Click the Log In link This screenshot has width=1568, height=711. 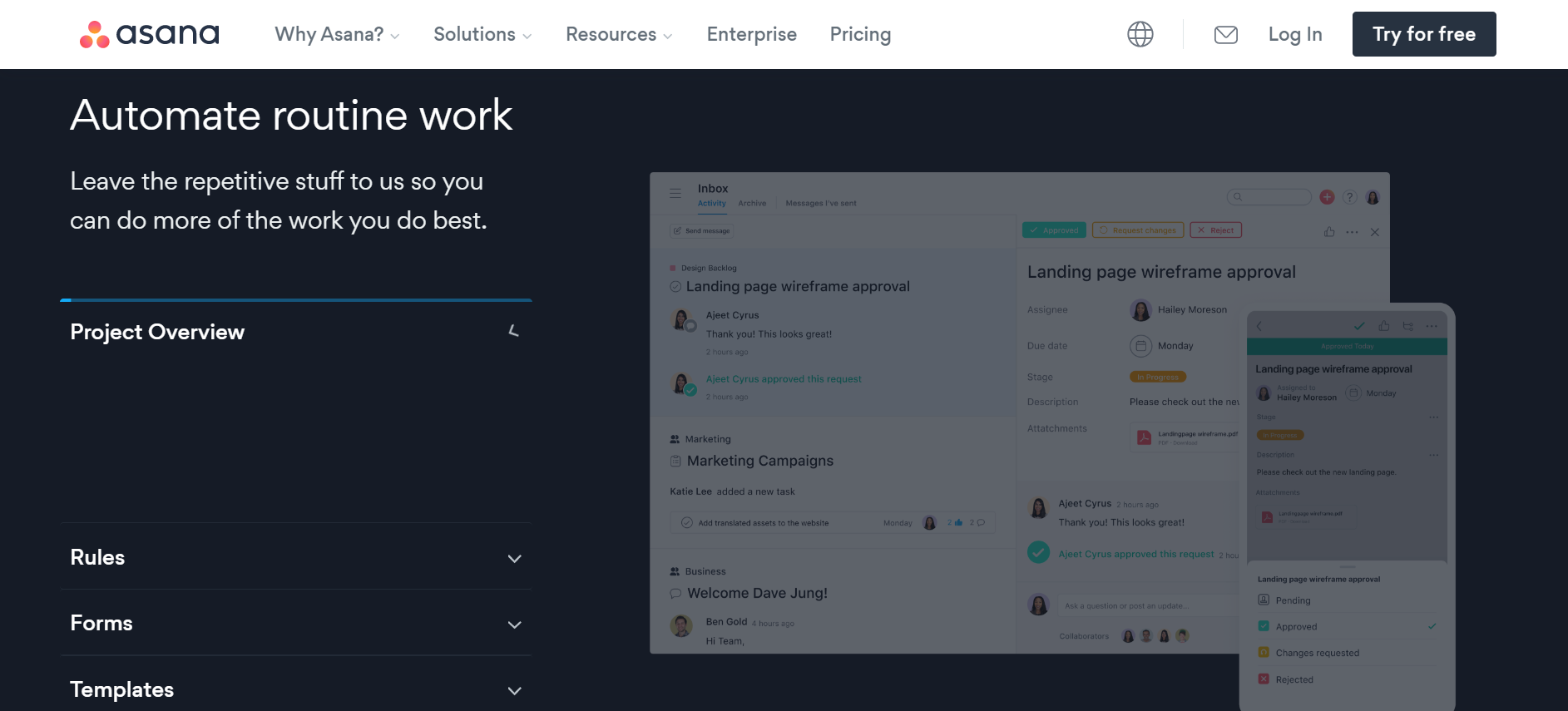click(1295, 34)
